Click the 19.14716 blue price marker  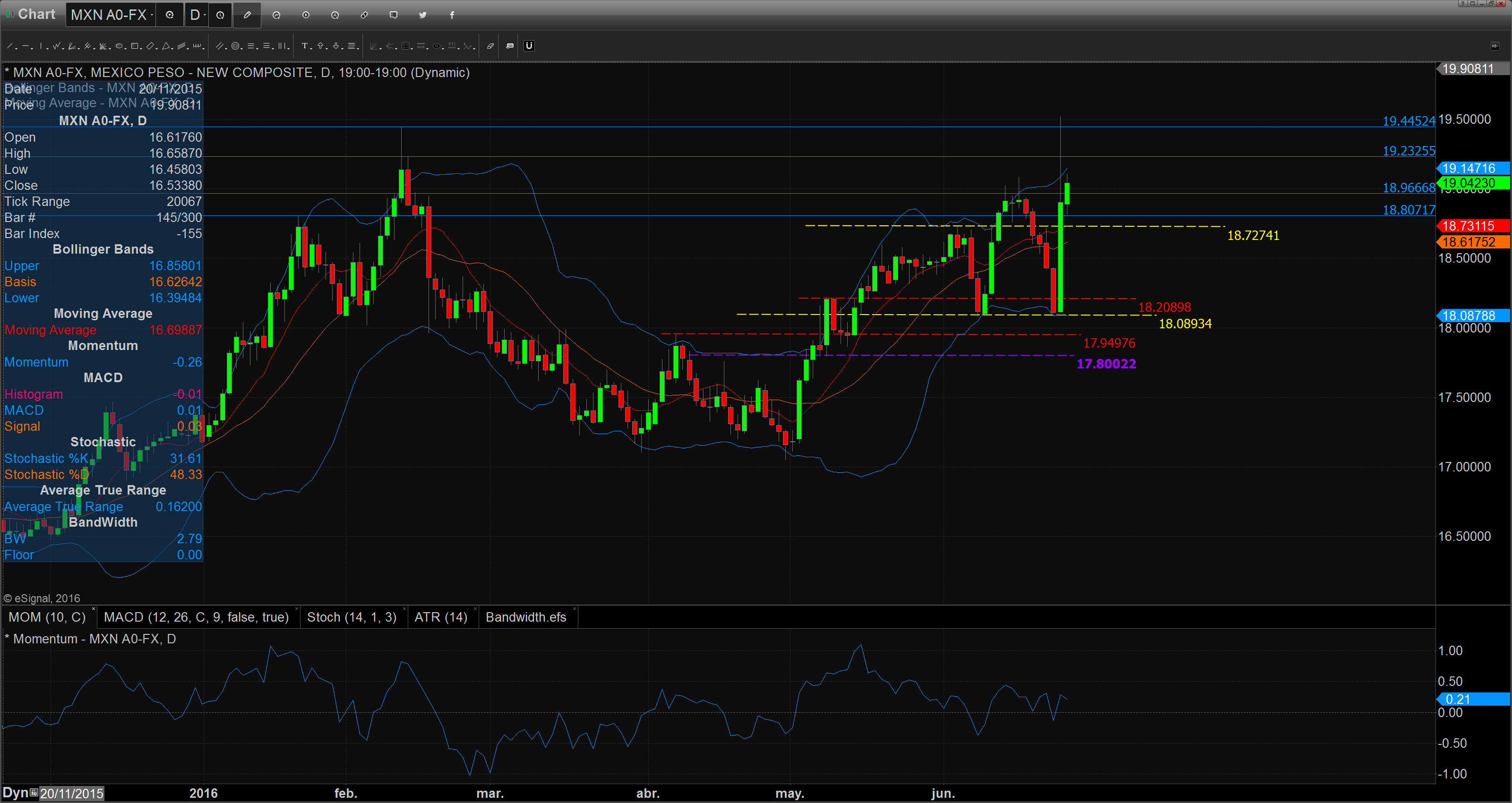pos(1472,169)
